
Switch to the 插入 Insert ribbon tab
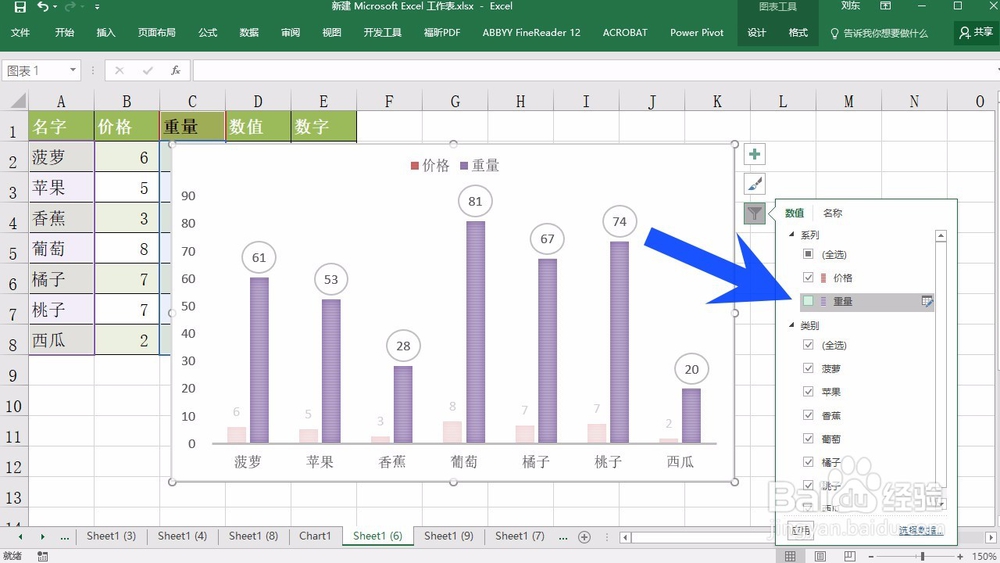click(106, 33)
